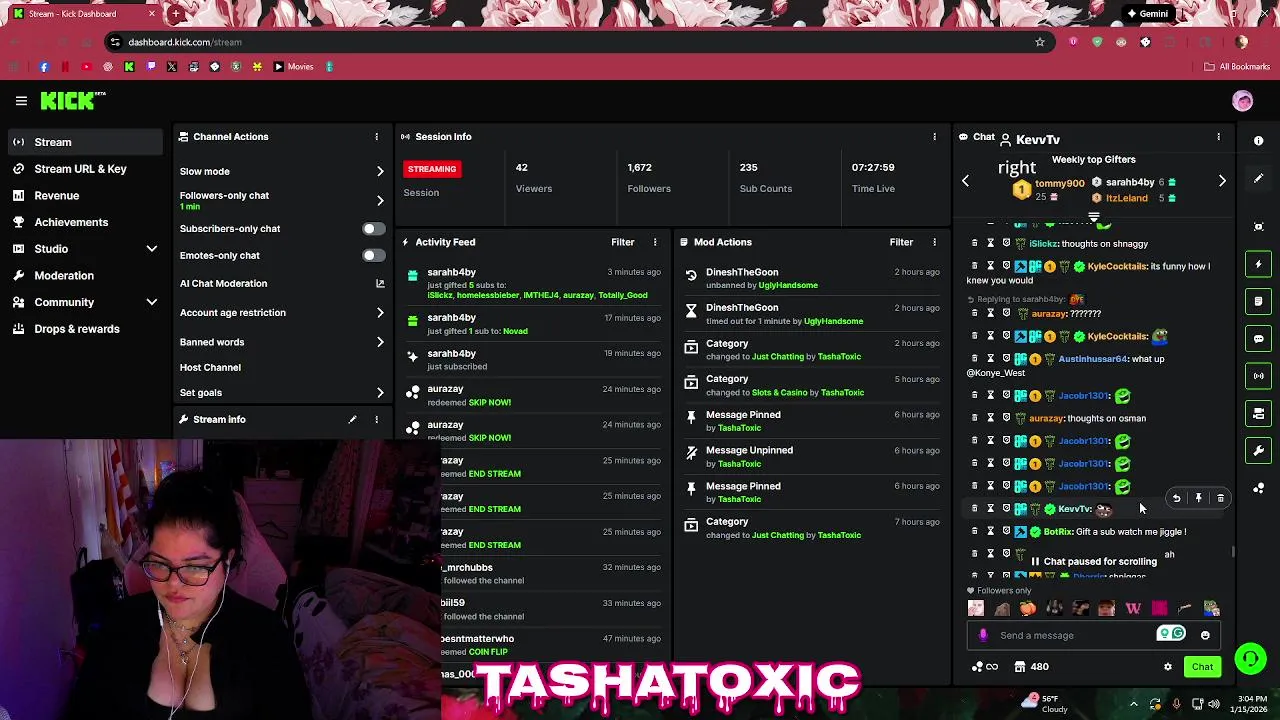Open Channel Actions three-dot menu
Image resolution: width=1280 pixels, height=720 pixels.
(377, 137)
